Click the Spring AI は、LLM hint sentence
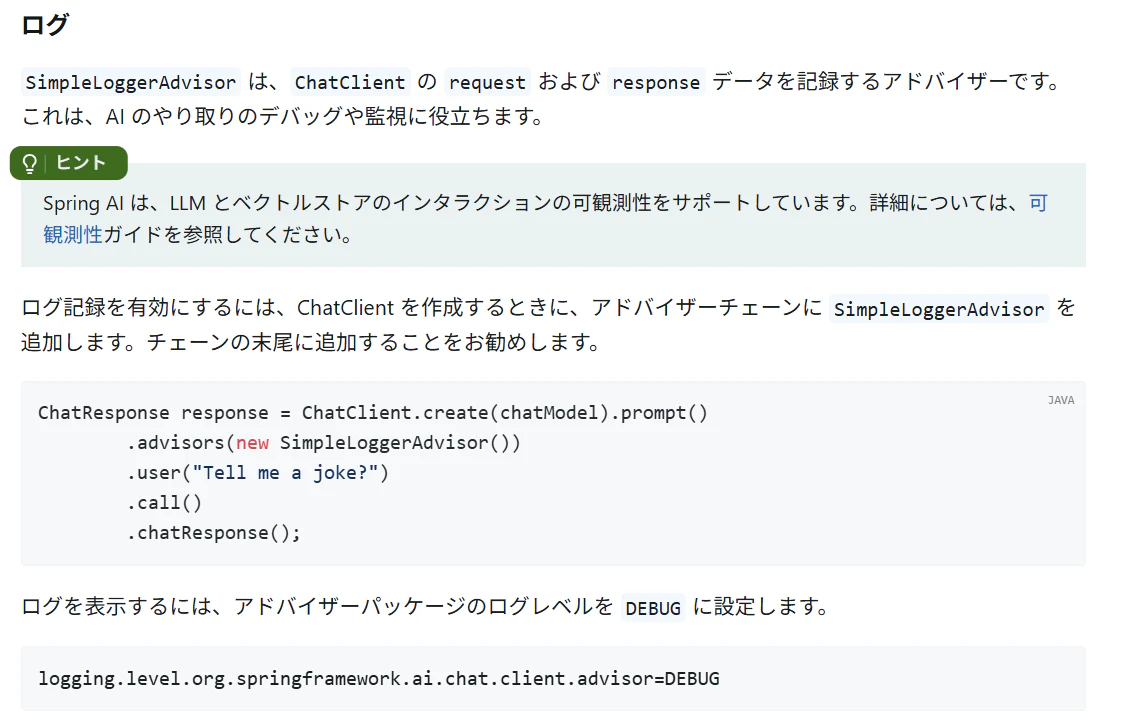The image size is (1122, 722). click(545, 218)
